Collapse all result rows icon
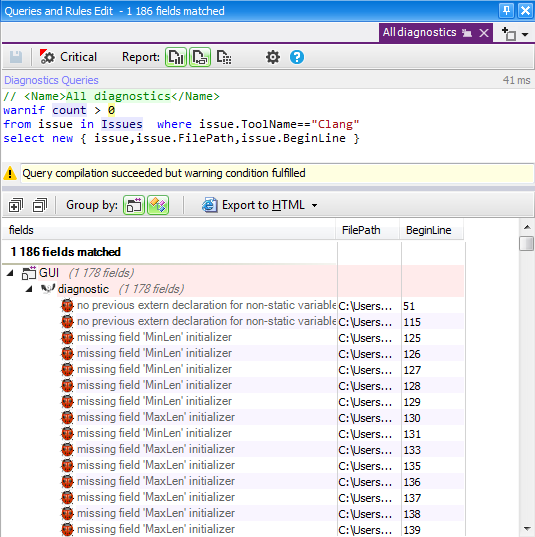 click(x=40, y=205)
